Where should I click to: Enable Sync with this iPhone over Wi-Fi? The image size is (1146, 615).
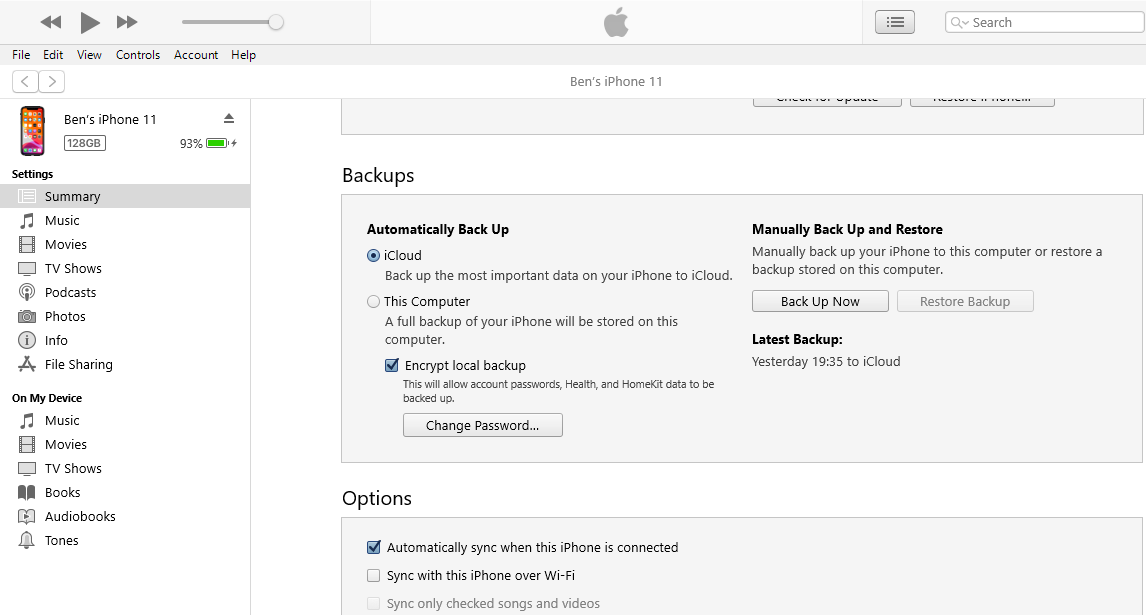click(x=374, y=575)
